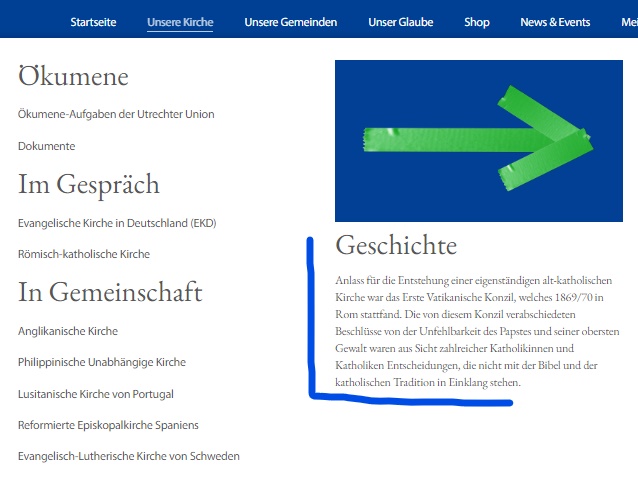The height and width of the screenshot is (490, 638).
Task: Open Philippinische Unabhängige Kirche link
Action: [102, 362]
